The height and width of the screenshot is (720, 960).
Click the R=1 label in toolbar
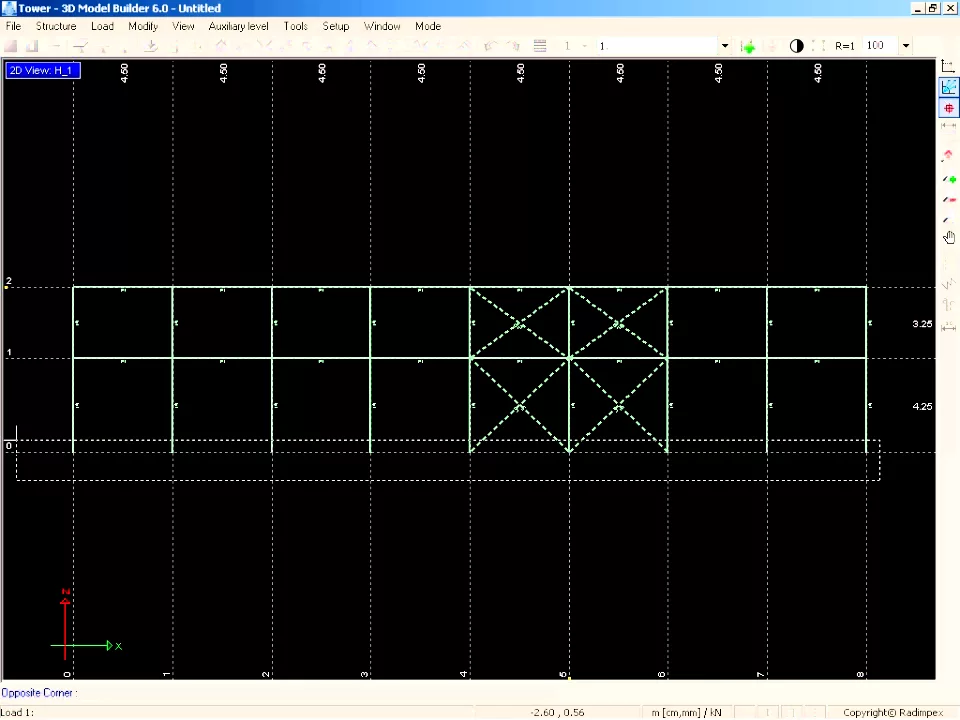click(844, 46)
